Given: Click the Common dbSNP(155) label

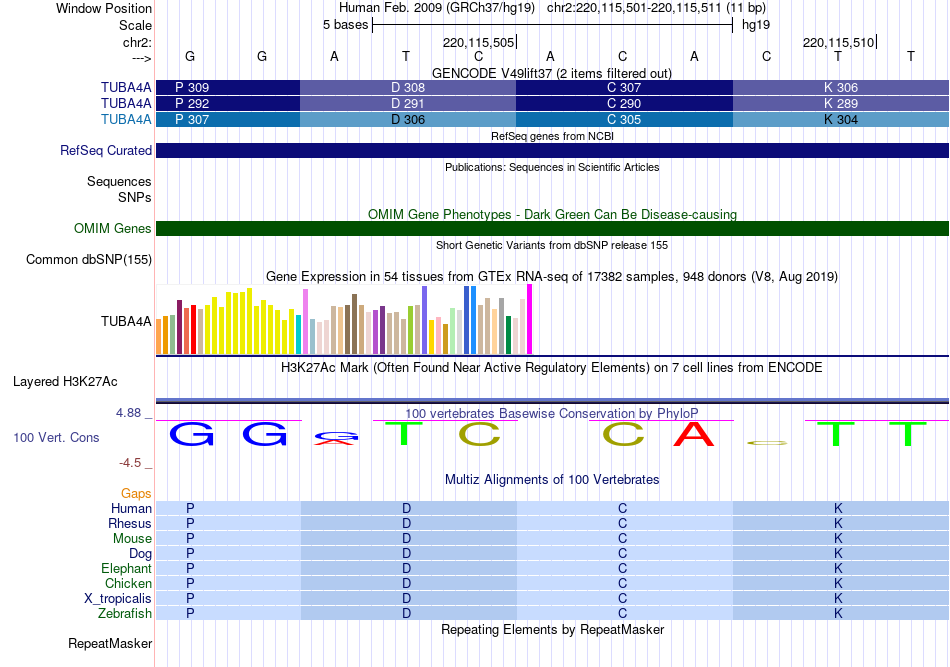Looking at the screenshot, I should coord(88,259).
